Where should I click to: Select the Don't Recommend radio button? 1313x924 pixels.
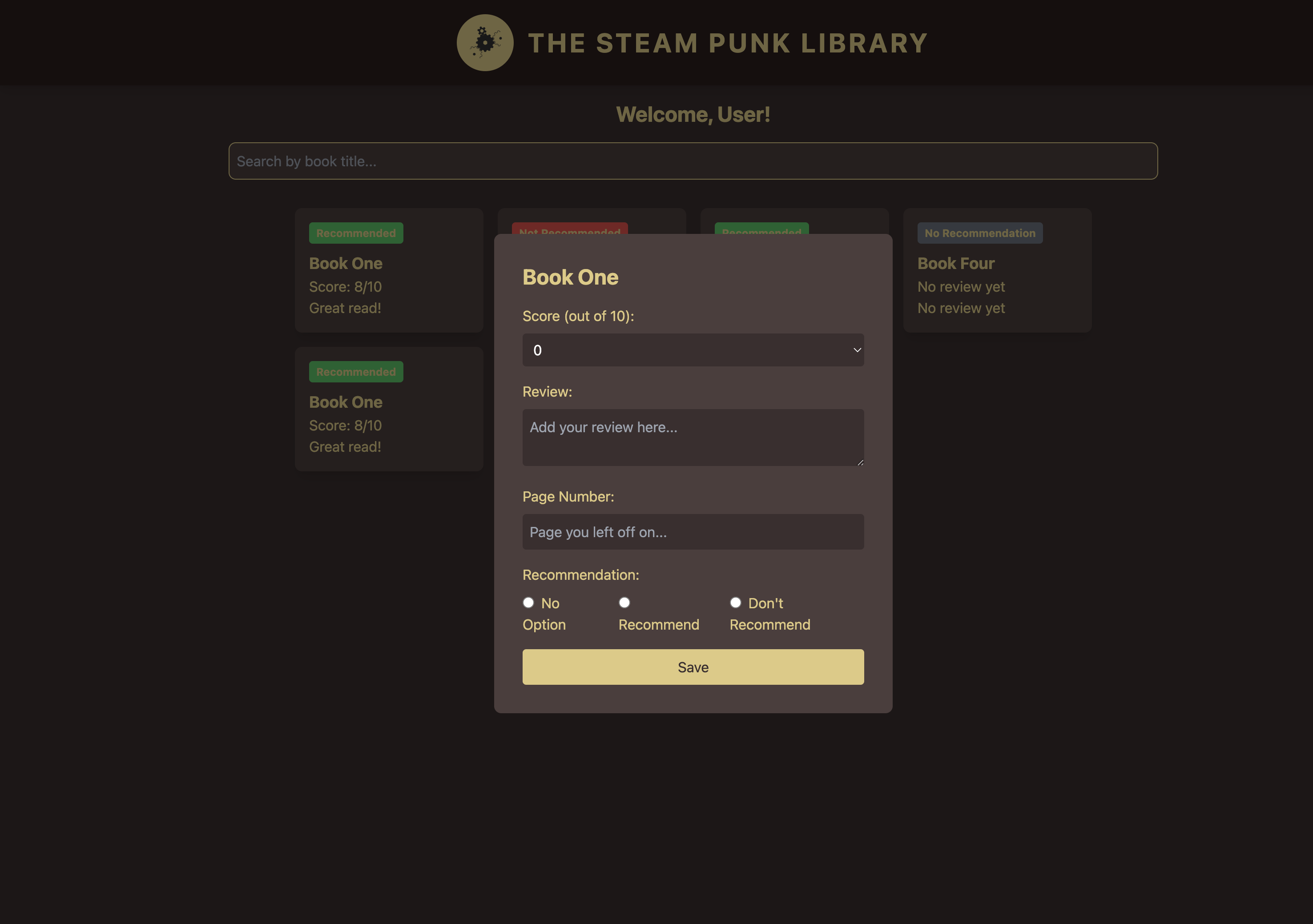[735, 603]
